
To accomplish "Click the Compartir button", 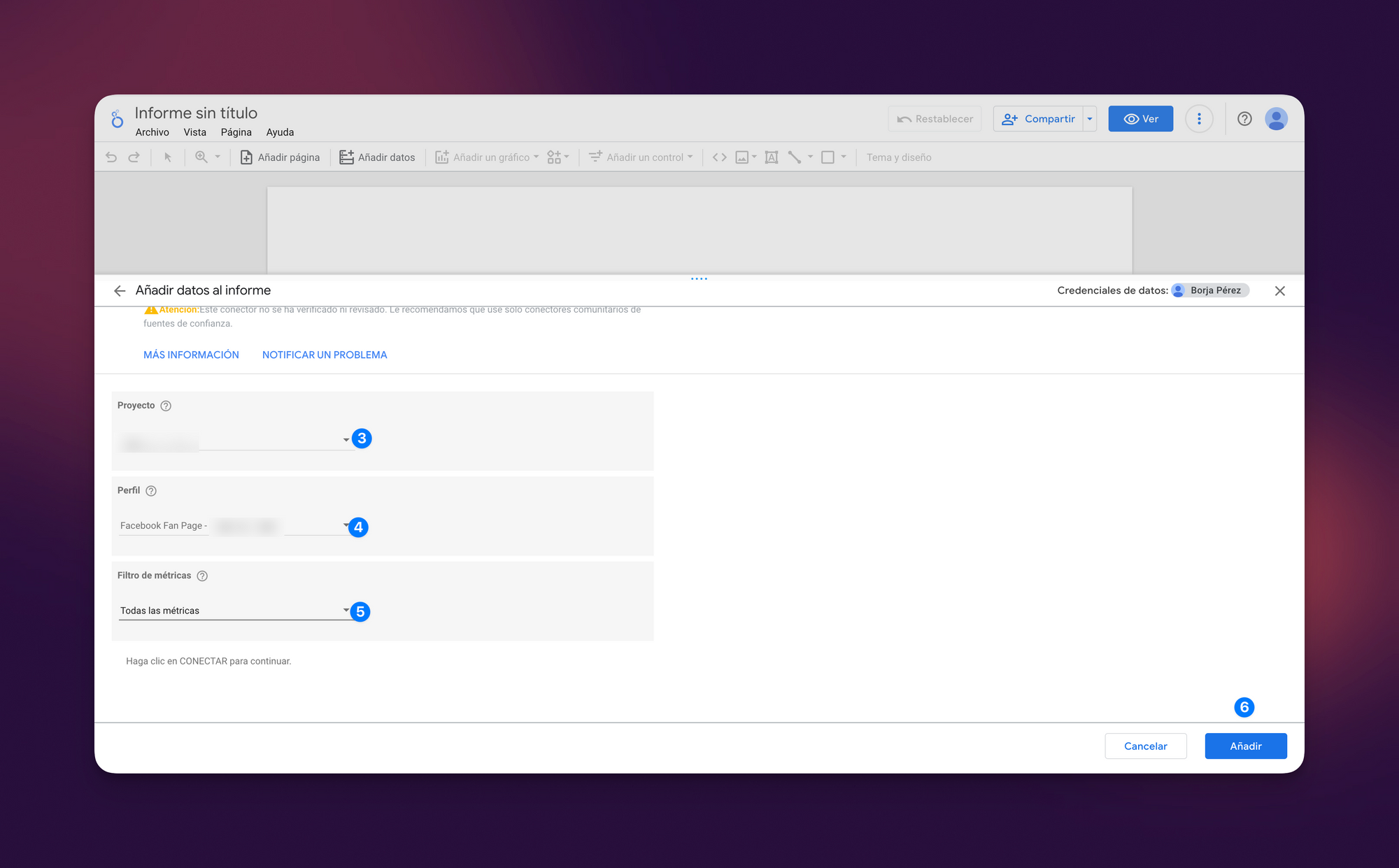I will pos(1038,119).
